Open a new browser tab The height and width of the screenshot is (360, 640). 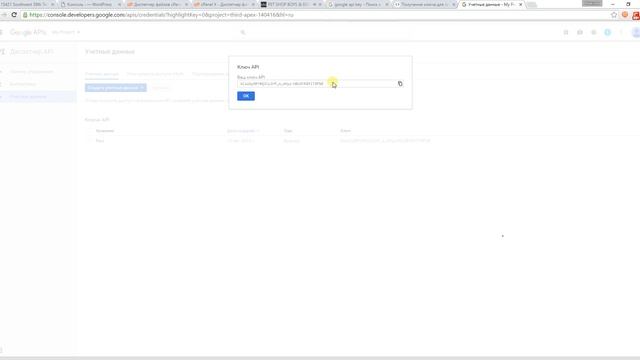tap(531, 4)
